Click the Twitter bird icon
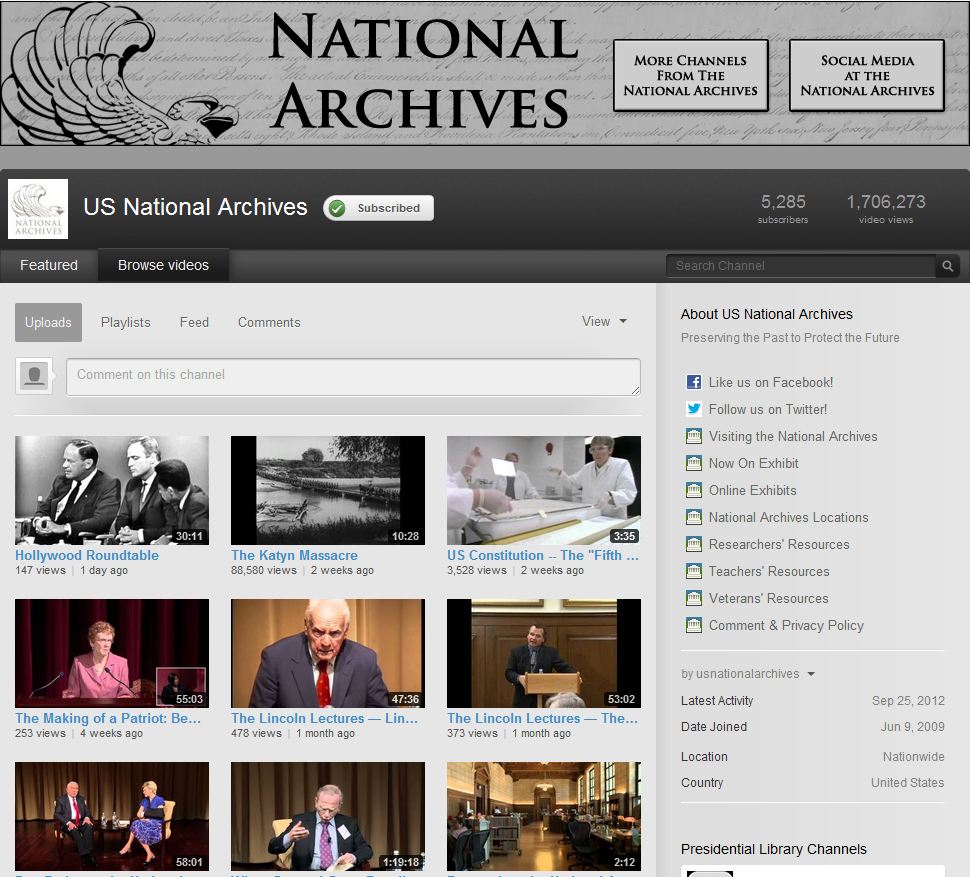970x877 pixels. 694,409
